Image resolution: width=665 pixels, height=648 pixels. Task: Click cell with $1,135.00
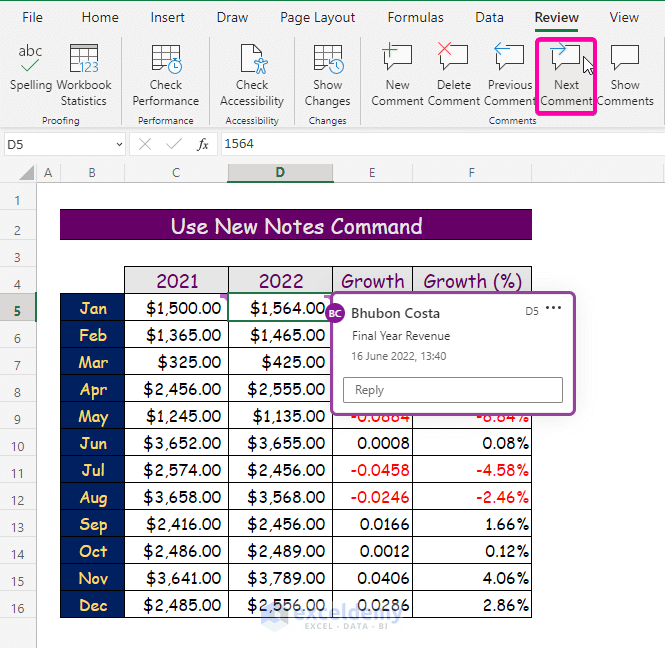tap(280, 416)
